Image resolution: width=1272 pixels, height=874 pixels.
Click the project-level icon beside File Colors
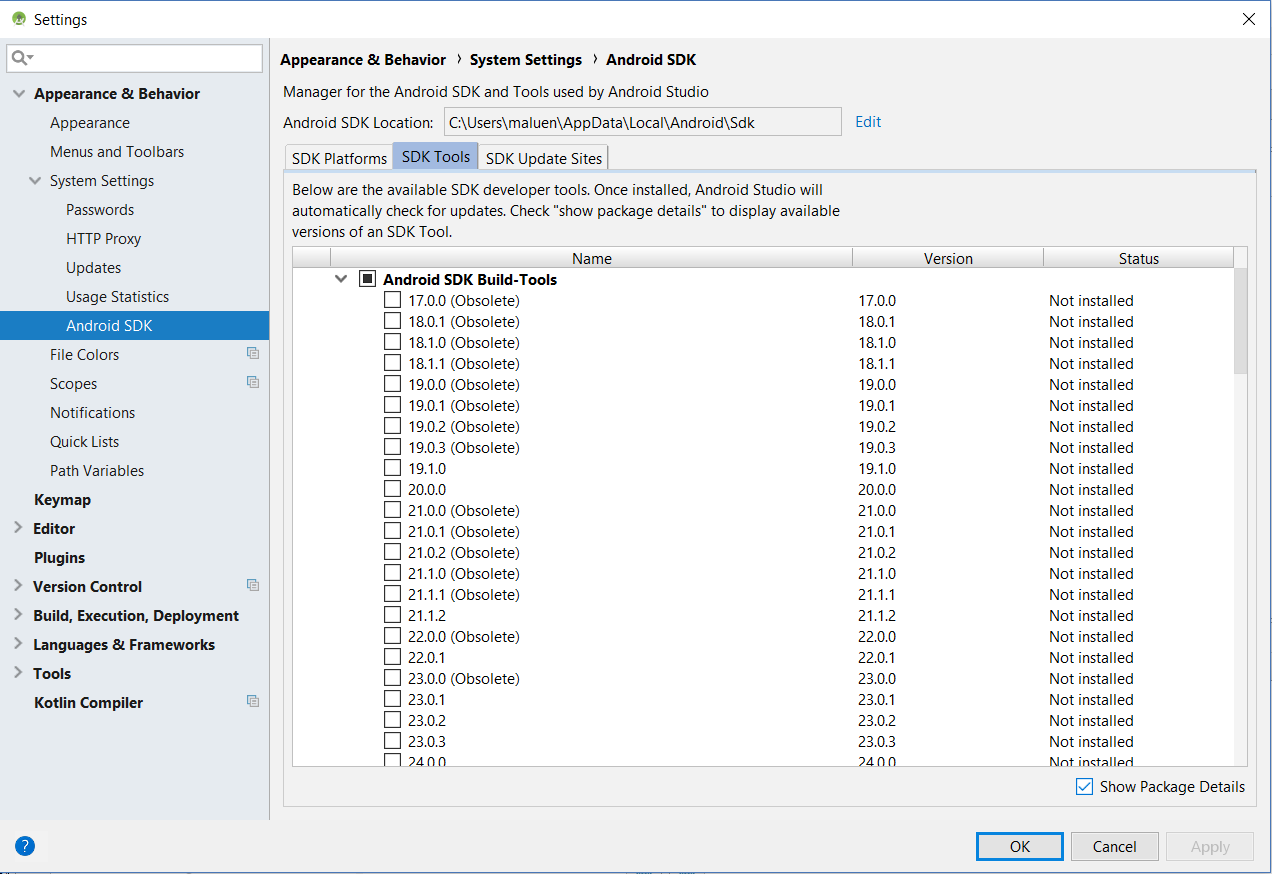[x=253, y=354]
